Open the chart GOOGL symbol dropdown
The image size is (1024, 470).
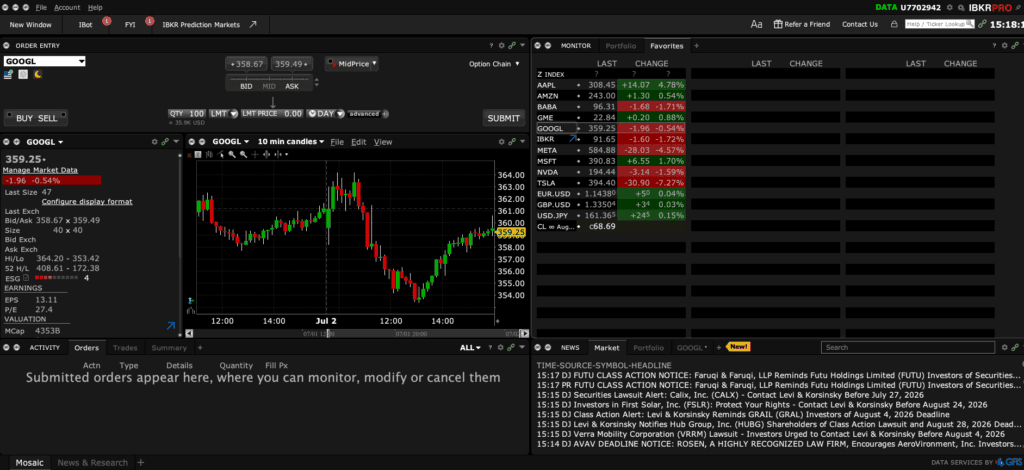click(231, 142)
